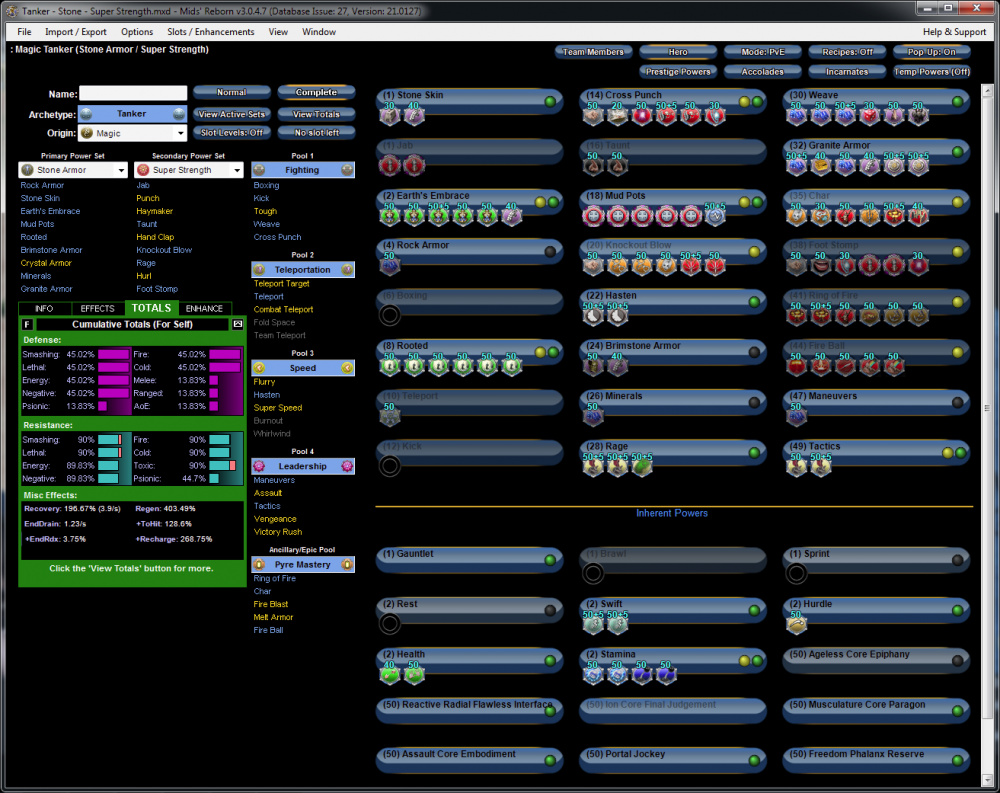Click the image icon beside Cumulative Totals
Viewport: 1000px width, 793px height.
(238, 324)
